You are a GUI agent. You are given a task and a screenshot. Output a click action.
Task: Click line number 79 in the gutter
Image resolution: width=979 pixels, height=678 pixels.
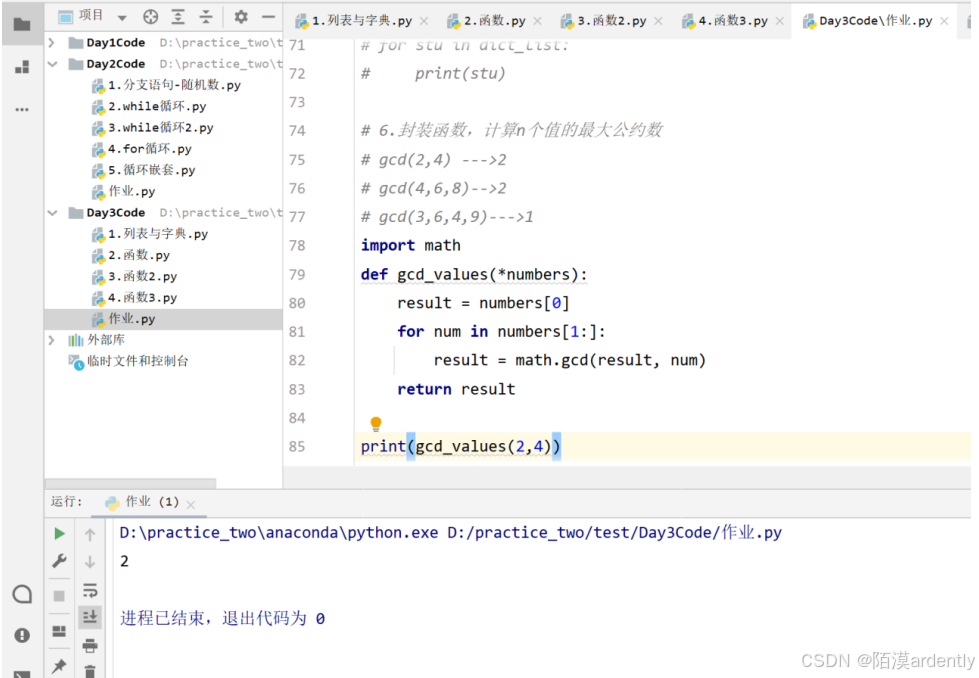(x=297, y=275)
